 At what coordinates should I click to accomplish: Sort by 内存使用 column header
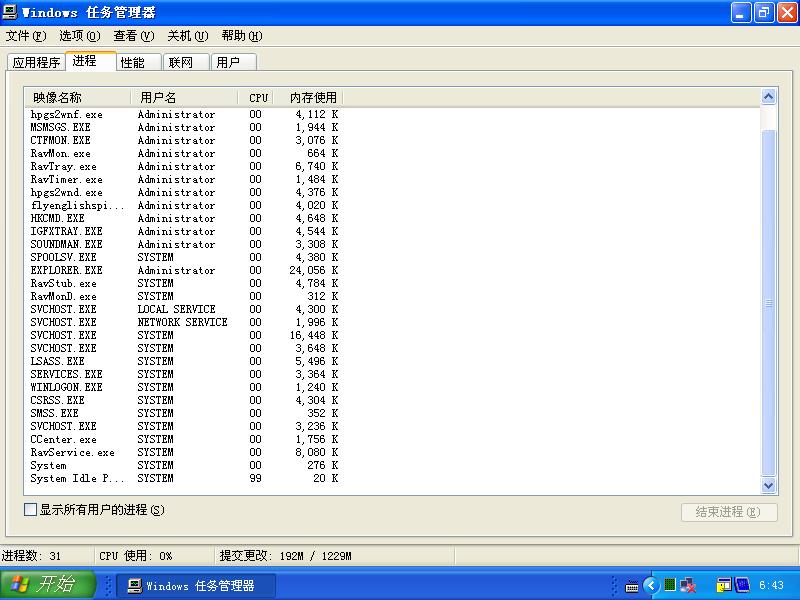[x=309, y=97]
